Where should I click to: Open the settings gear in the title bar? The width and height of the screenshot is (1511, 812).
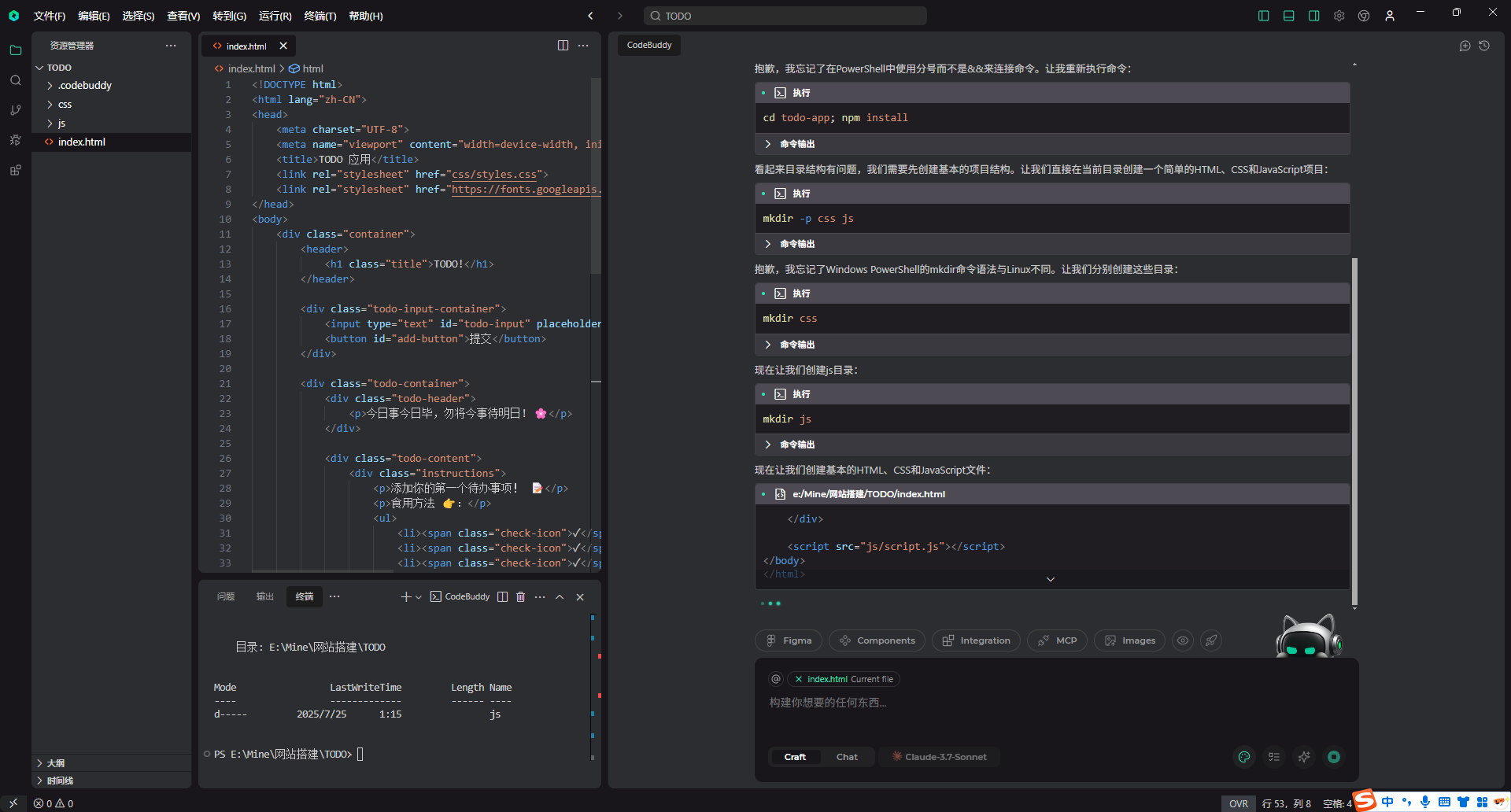click(1339, 16)
